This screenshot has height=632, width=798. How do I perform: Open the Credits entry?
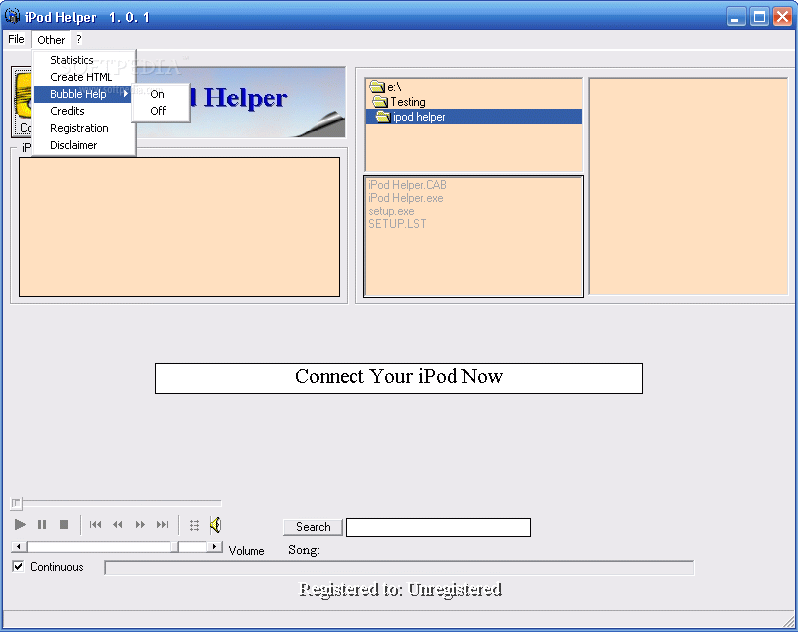[84, 111]
